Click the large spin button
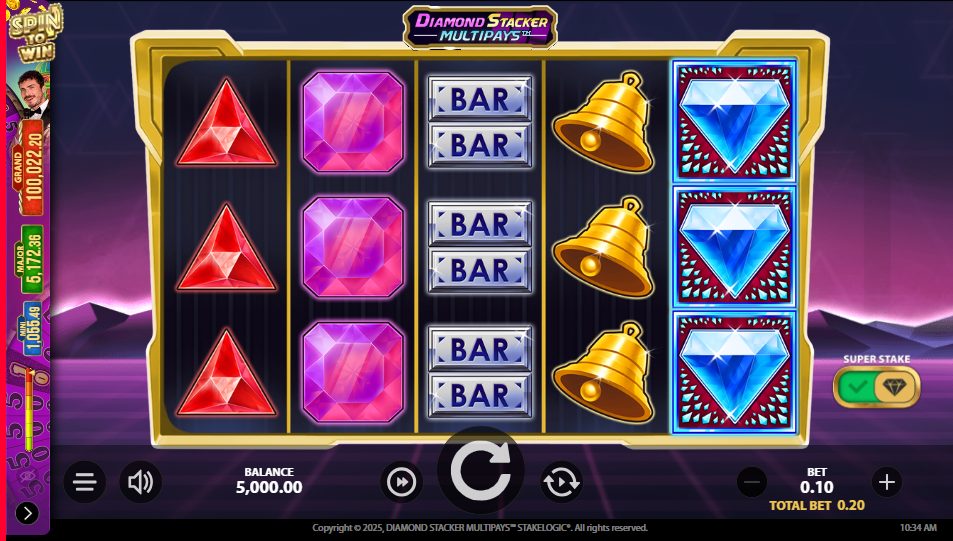 pyautogui.click(x=481, y=470)
